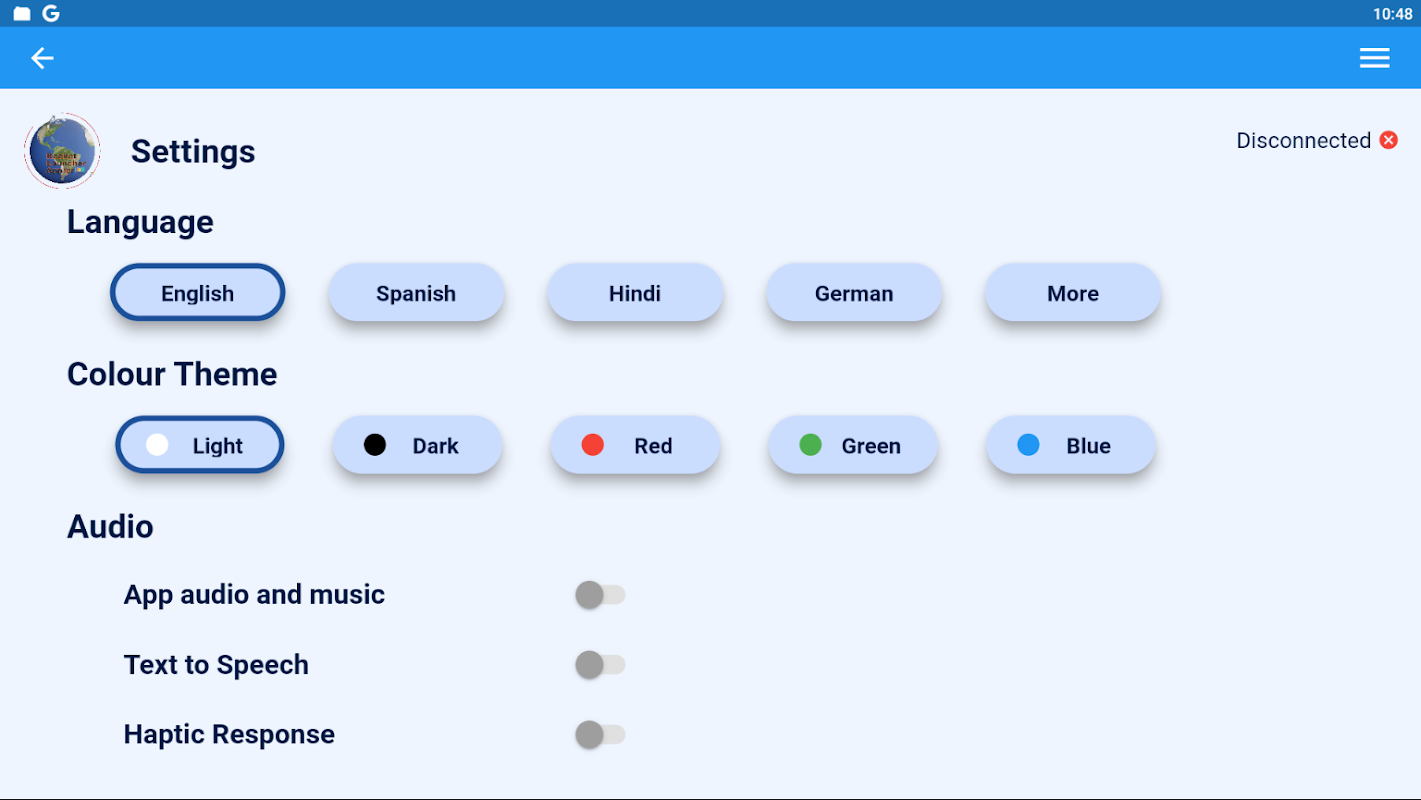Select Spanish language
The height and width of the screenshot is (800, 1421).
tap(416, 293)
